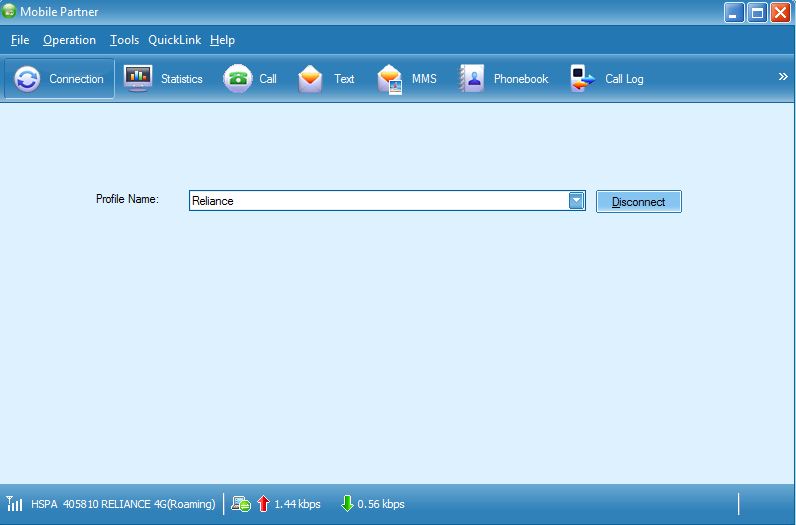This screenshot has width=796, height=525.
Task: Click the green download speed arrow
Action: coord(347,504)
